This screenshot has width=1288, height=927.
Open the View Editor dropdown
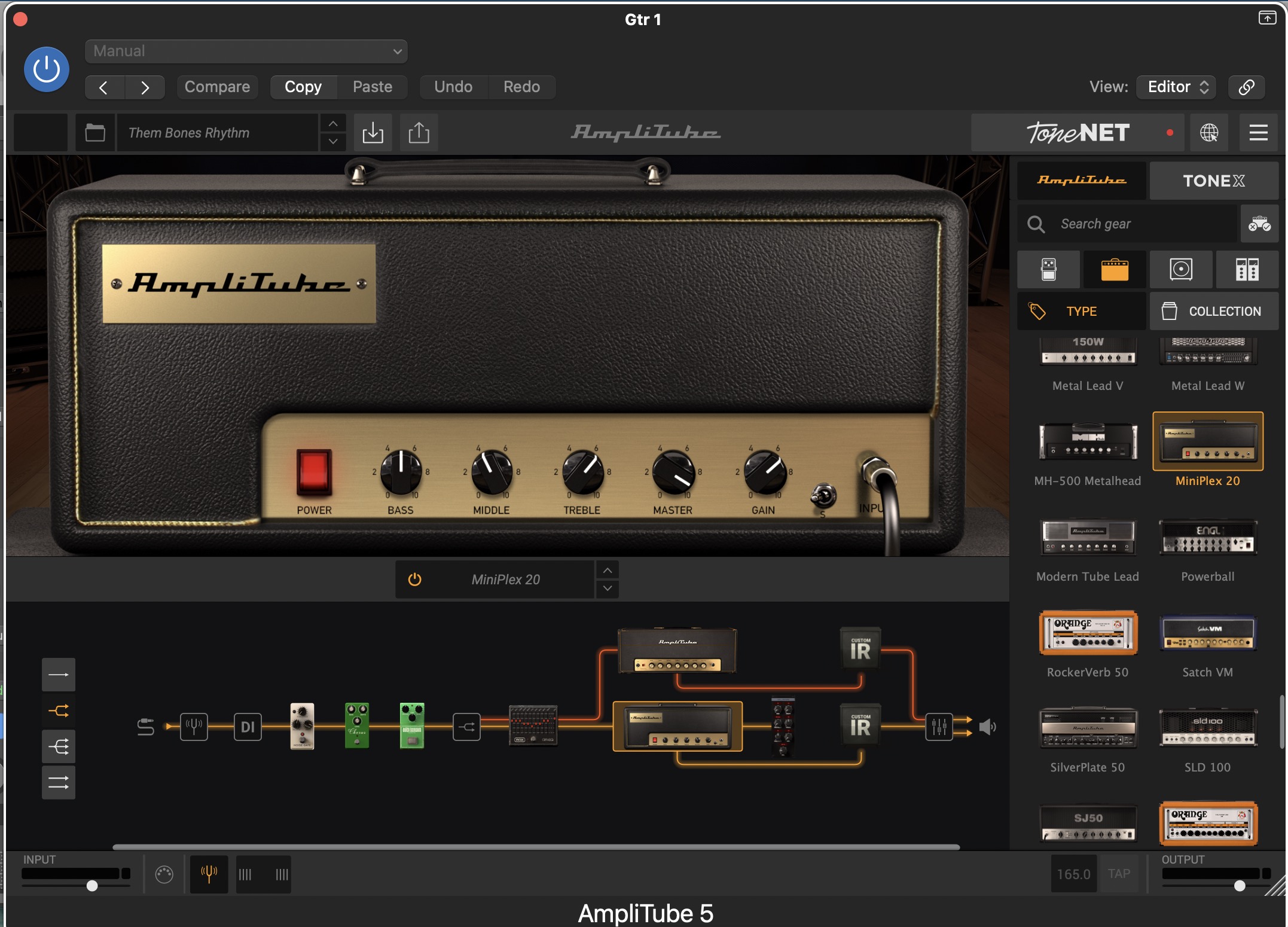(x=1177, y=87)
